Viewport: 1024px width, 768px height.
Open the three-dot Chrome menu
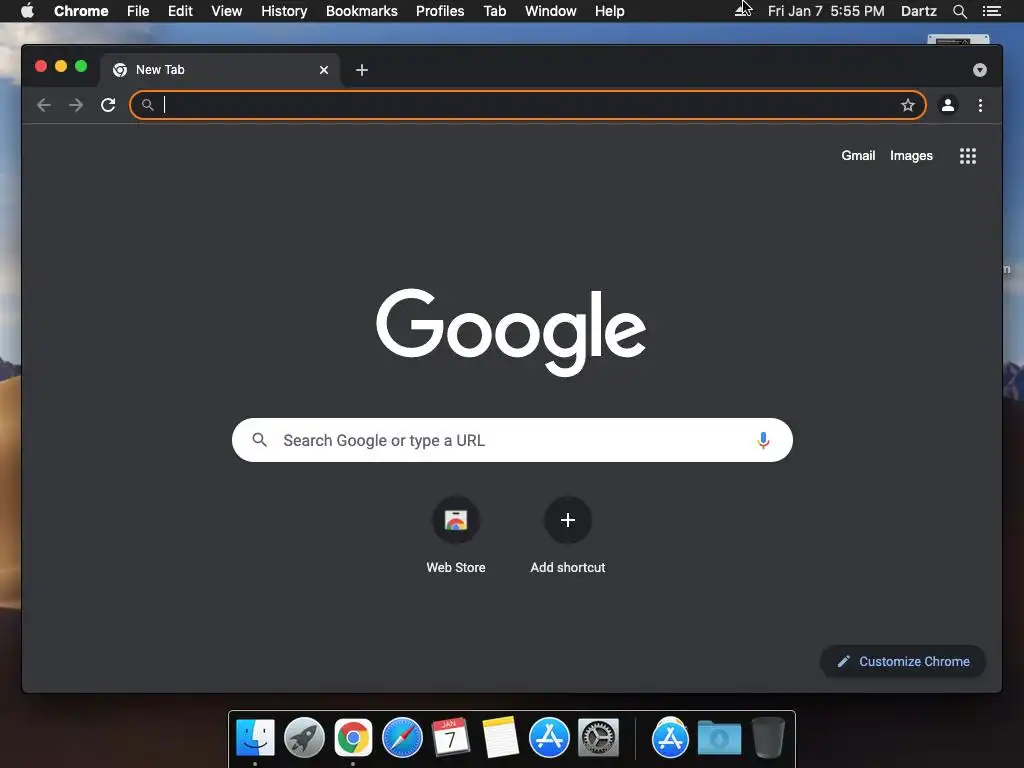pyautogui.click(x=980, y=105)
